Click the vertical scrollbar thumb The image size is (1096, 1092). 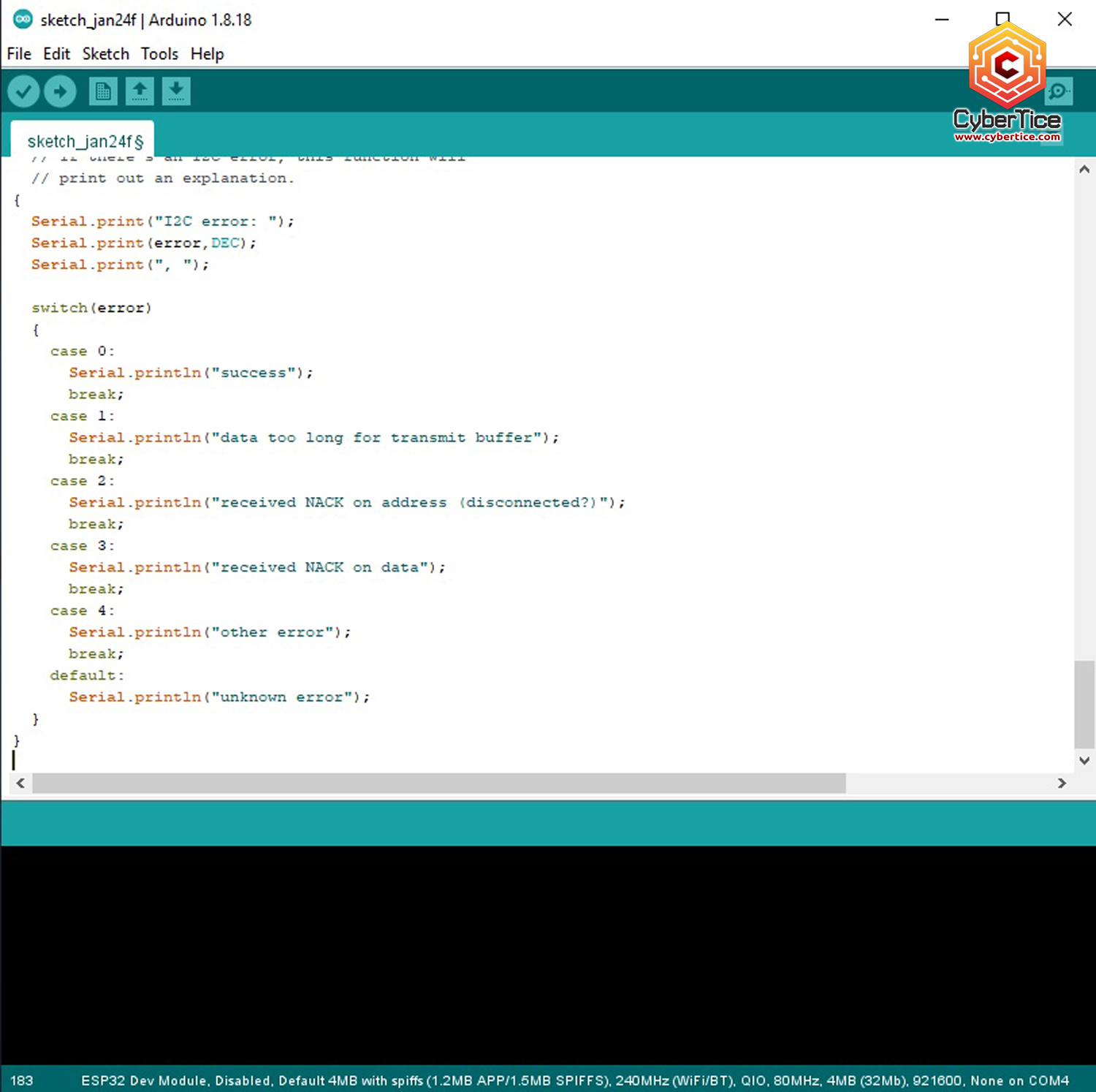tap(1084, 704)
